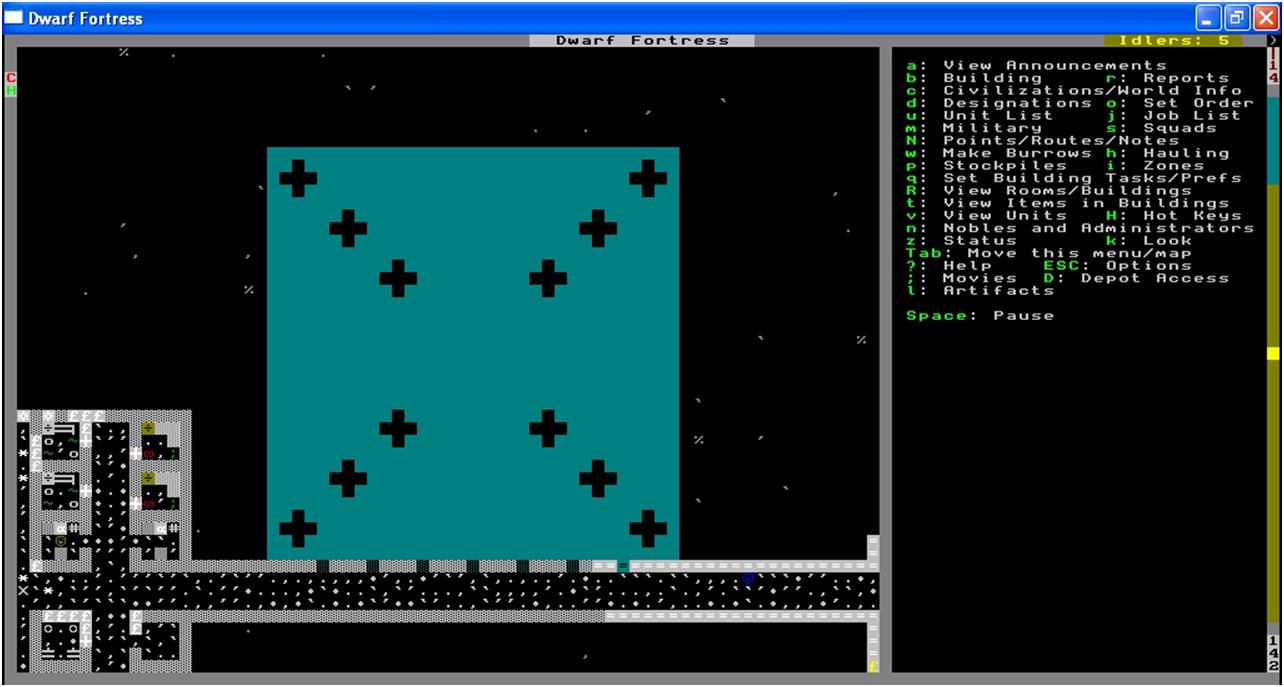
Task: Click the Space: Pause command
Action: [x=980, y=315]
